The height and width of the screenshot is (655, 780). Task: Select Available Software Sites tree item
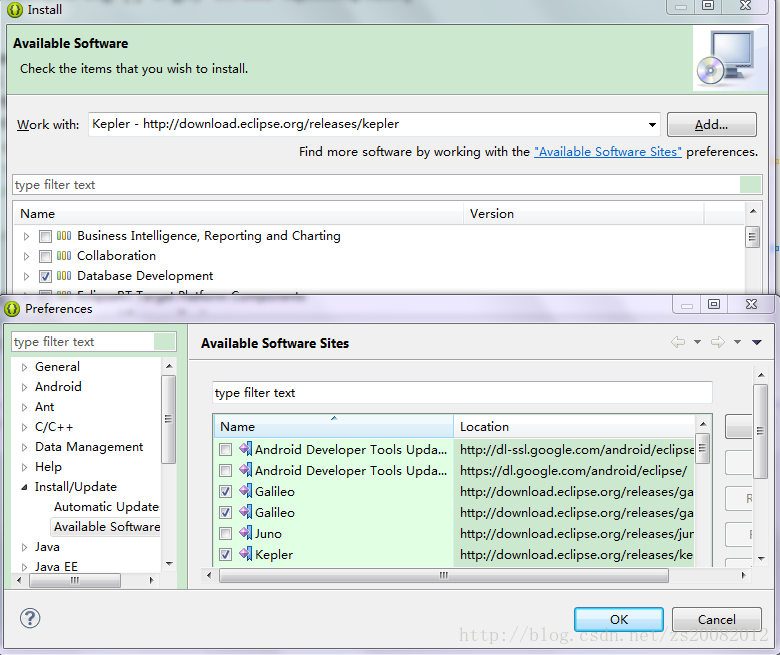coord(107,527)
